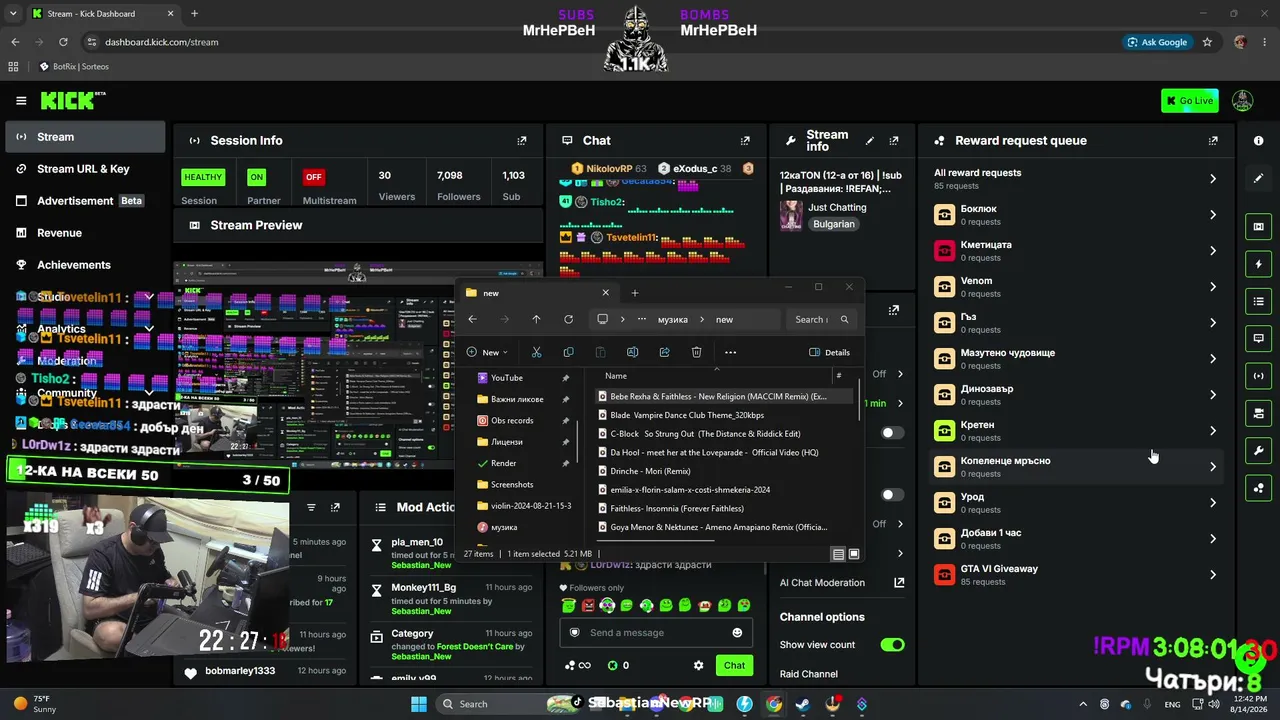Pop out the Session Info panel
The width and height of the screenshot is (1280, 720).
coord(522,141)
